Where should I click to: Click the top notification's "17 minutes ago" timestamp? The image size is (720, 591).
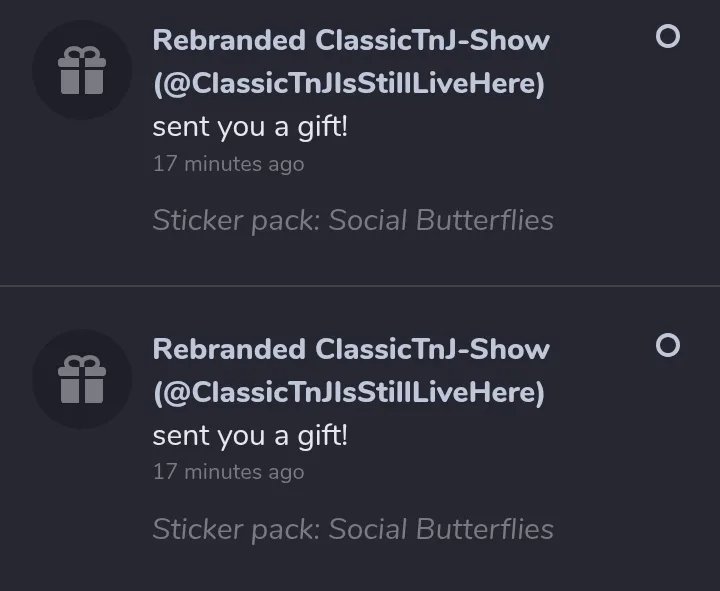point(228,164)
